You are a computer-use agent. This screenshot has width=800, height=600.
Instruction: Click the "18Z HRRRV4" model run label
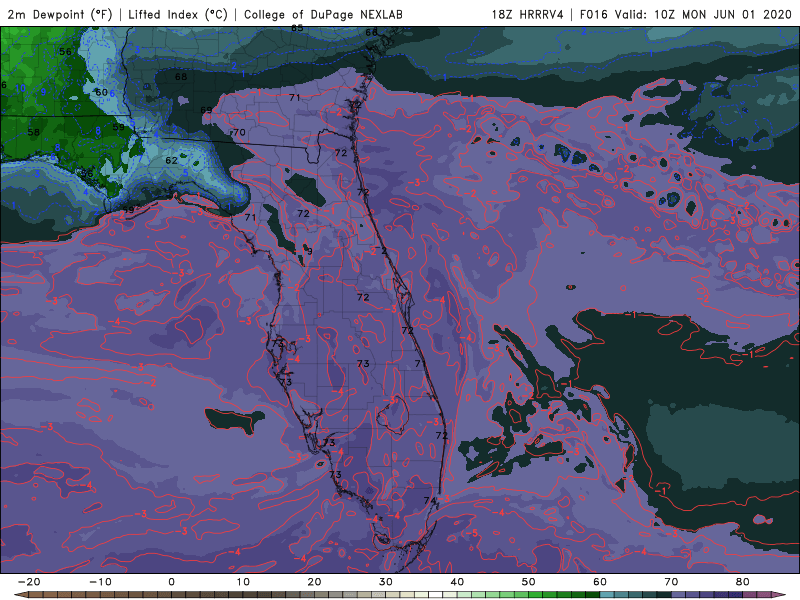click(528, 14)
